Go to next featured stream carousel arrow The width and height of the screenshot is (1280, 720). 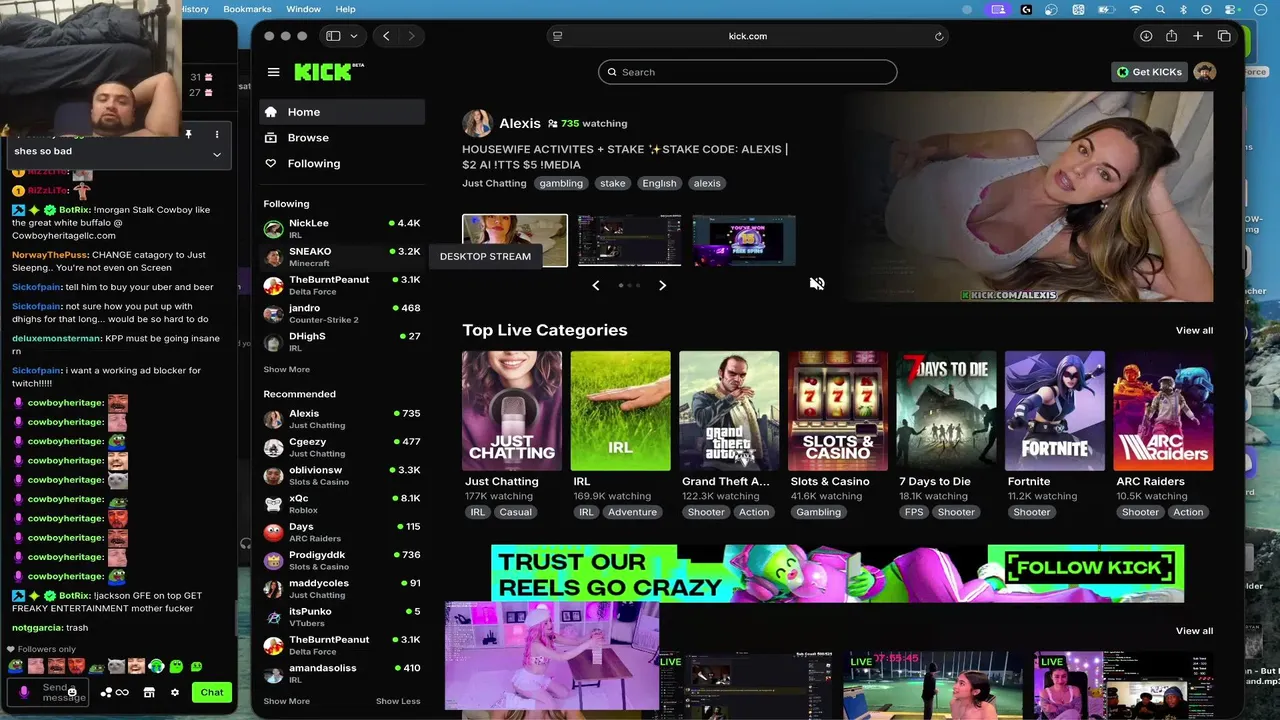pos(662,285)
